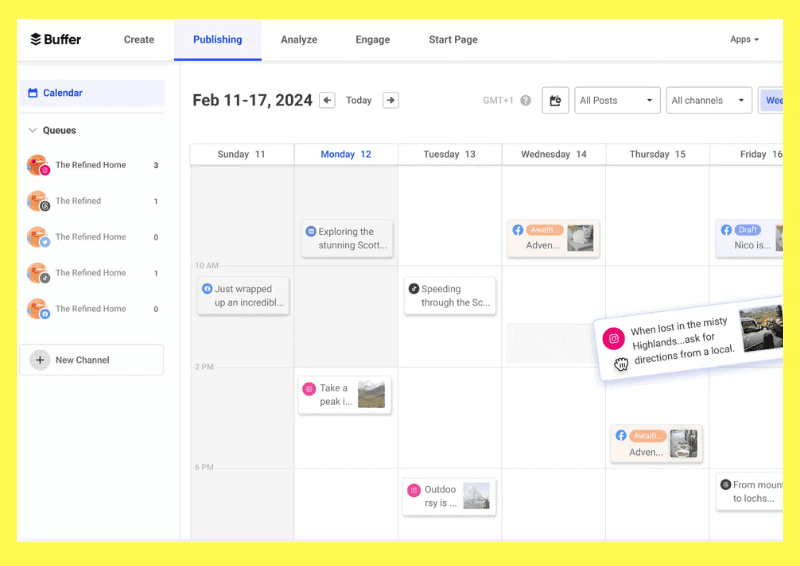Open the Start Page tab
The height and width of the screenshot is (566, 800).
(453, 39)
